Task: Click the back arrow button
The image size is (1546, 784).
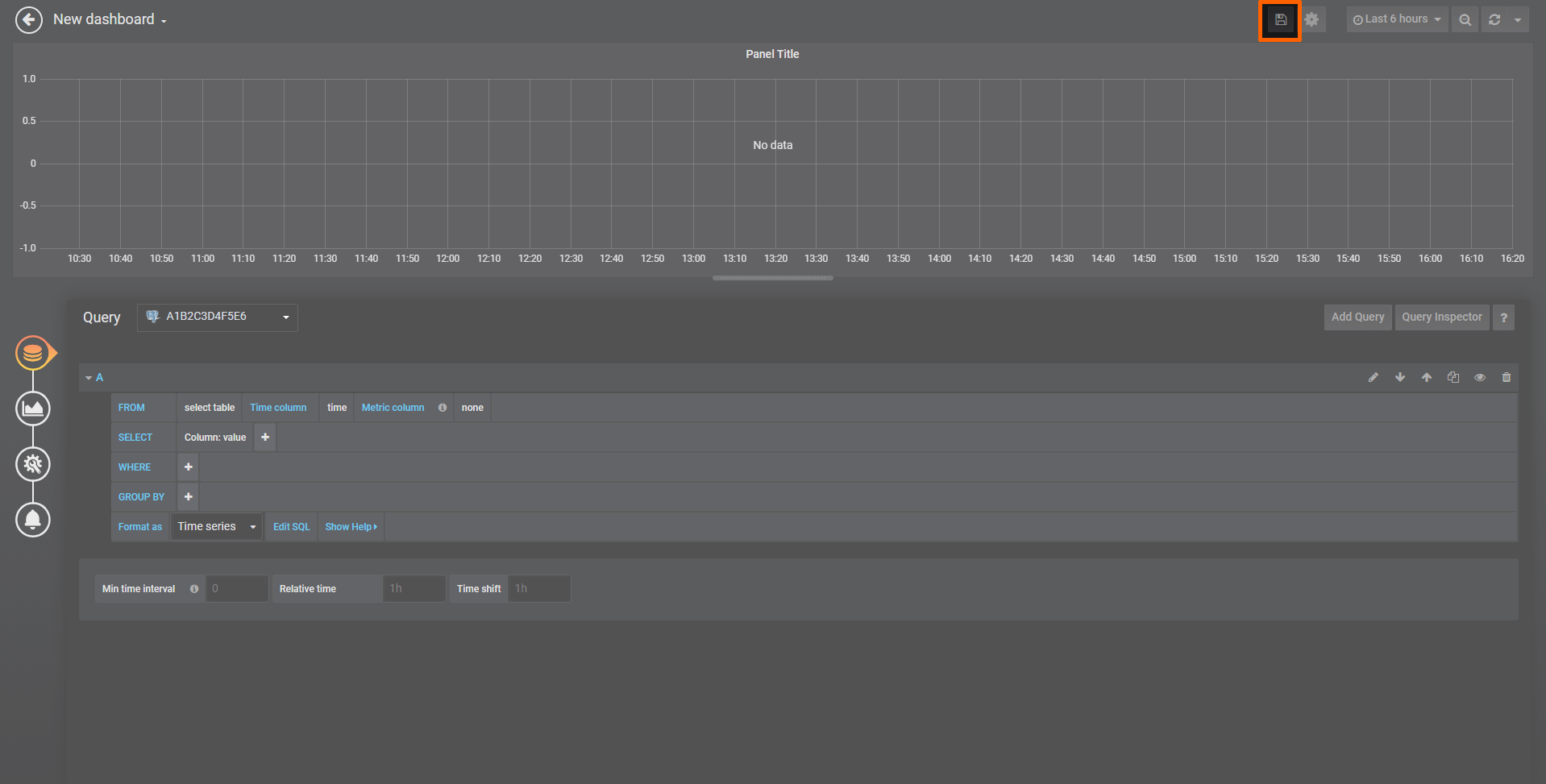Action: tap(29, 20)
